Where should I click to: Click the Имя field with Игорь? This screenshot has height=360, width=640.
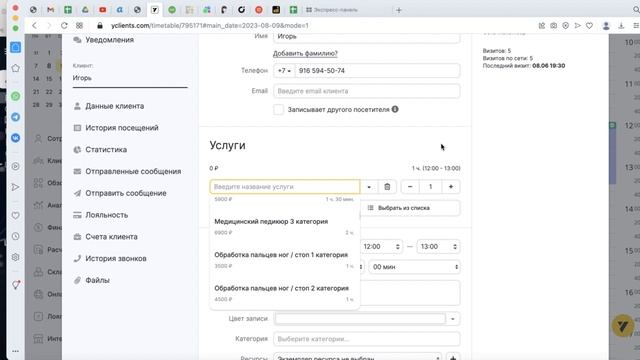(x=367, y=37)
